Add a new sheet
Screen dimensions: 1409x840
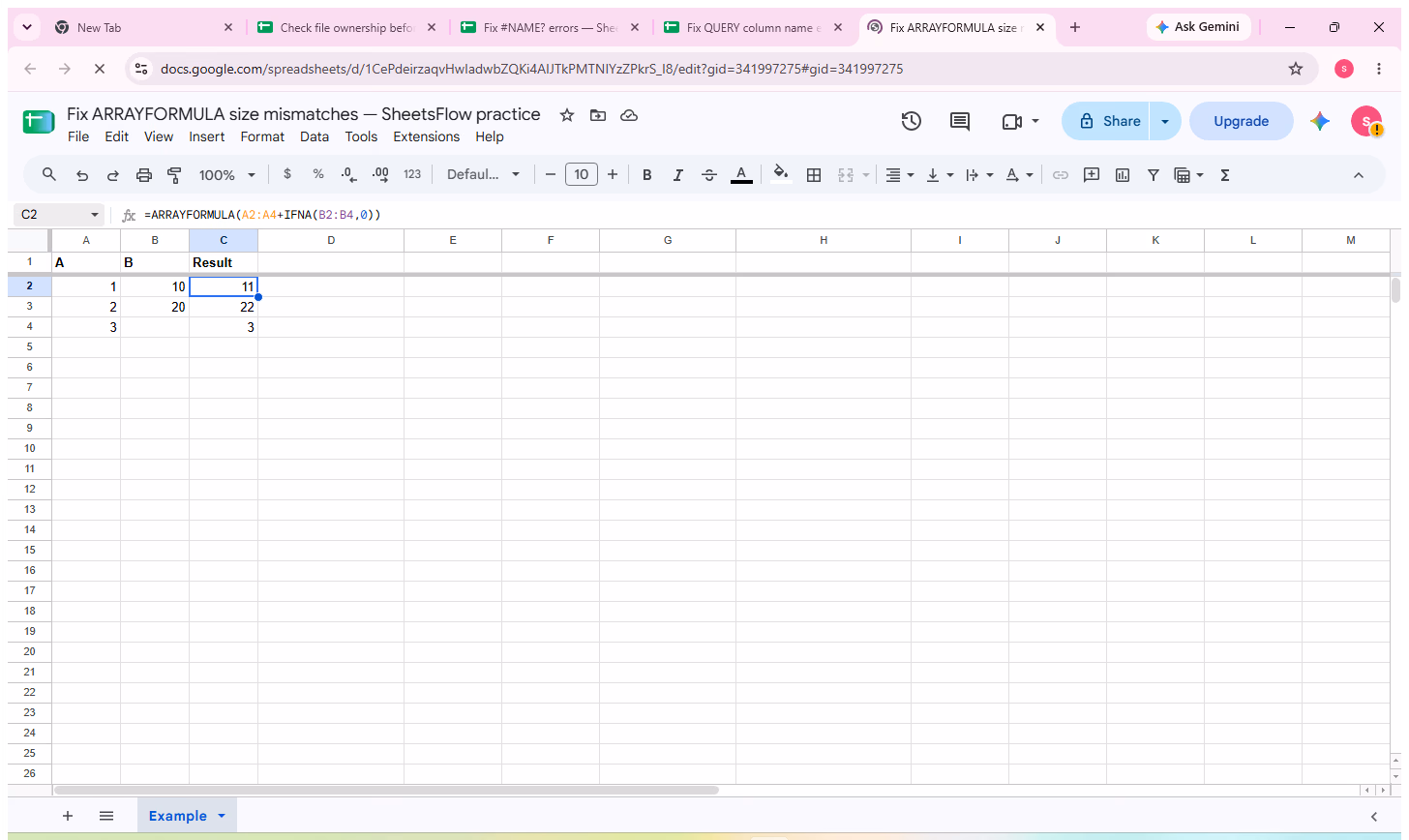coord(68,816)
